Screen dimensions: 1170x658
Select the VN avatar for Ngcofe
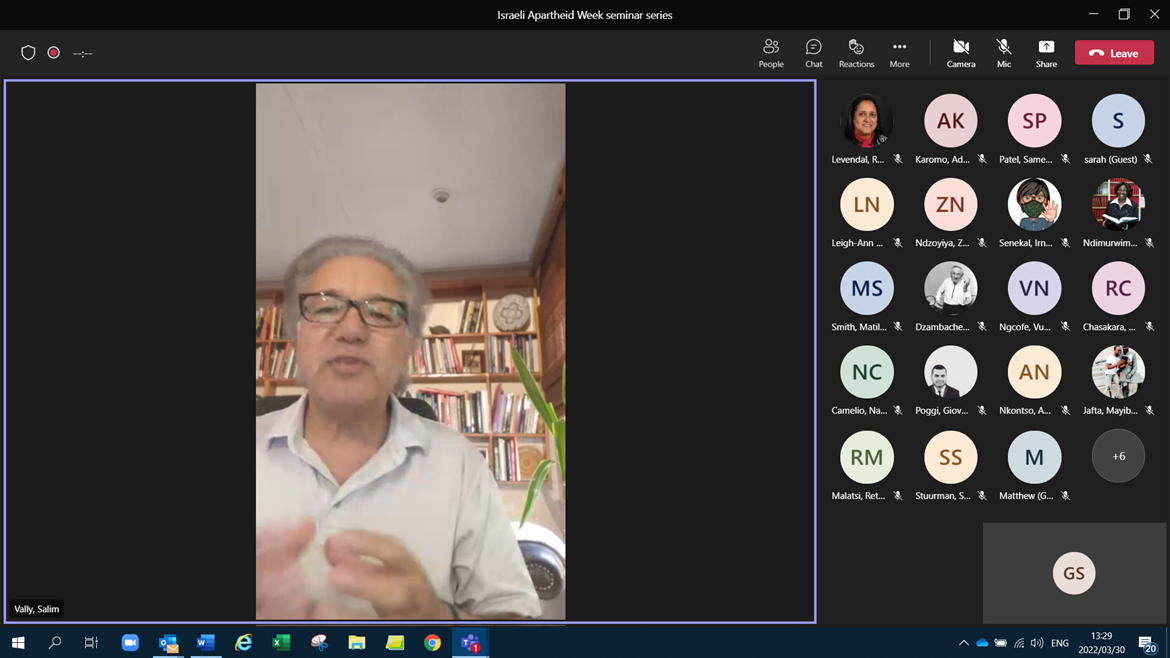click(1034, 288)
